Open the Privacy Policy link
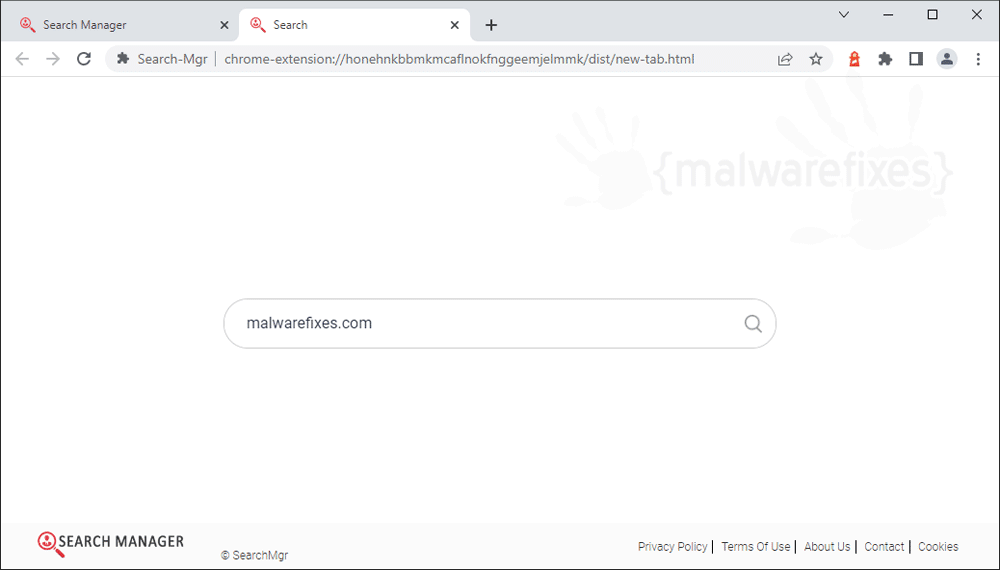Screen dimensions: 1000x570 pos(672,546)
